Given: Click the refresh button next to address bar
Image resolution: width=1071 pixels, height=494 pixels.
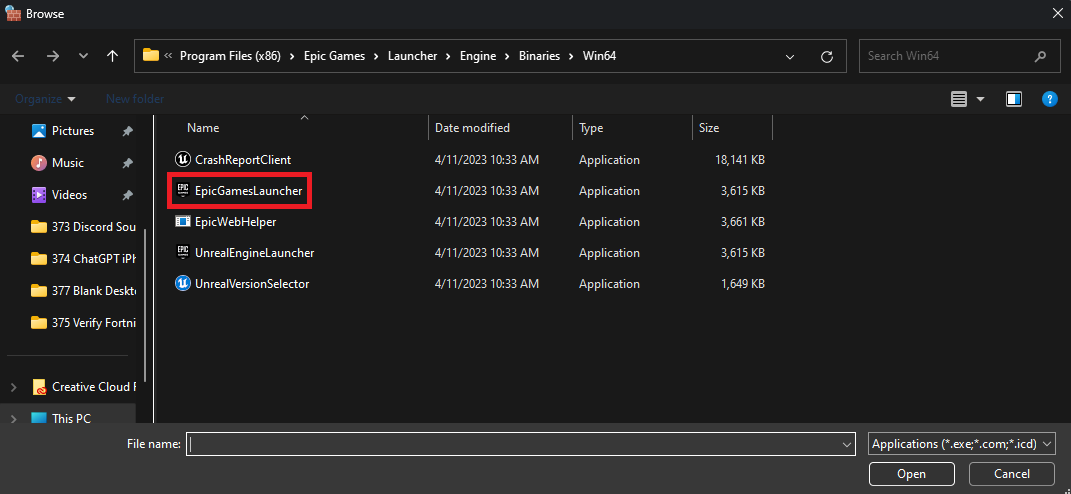Looking at the screenshot, I should [826, 56].
